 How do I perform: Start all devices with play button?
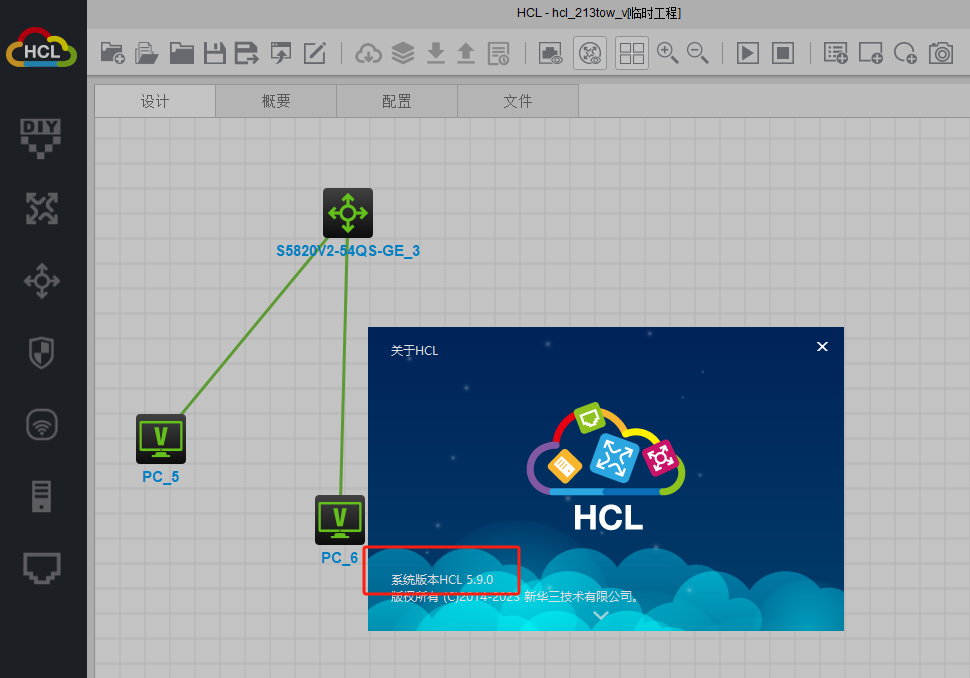click(748, 53)
